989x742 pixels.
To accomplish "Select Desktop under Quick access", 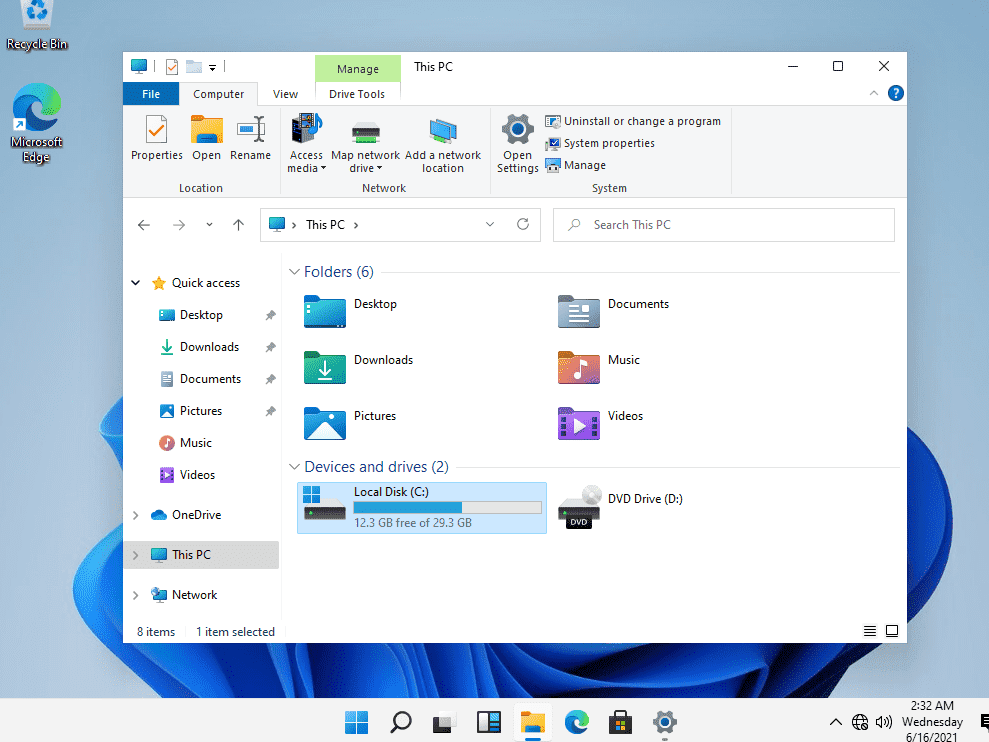I will [201, 315].
